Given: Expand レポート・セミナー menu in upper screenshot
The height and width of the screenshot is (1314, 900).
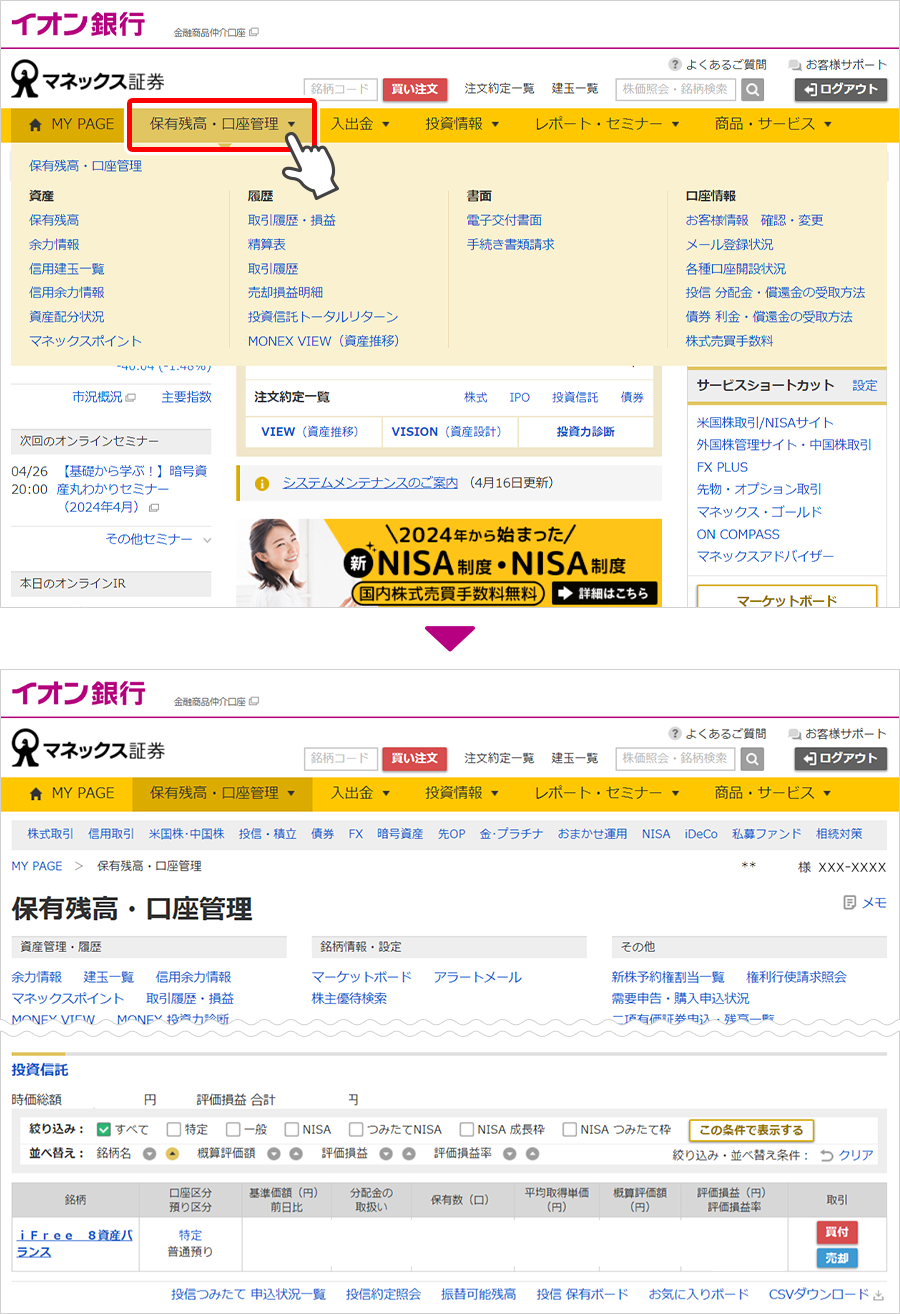Looking at the screenshot, I should (x=607, y=124).
